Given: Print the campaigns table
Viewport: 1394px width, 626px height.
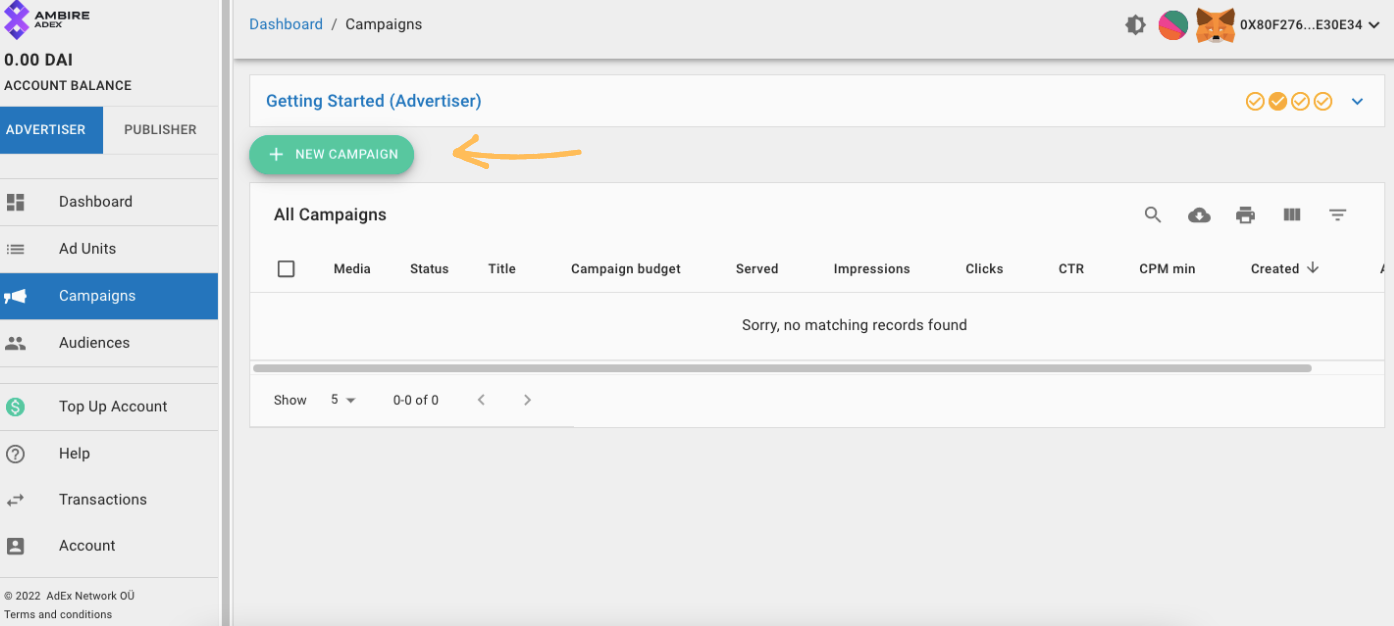Looking at the screenshot, I should (x=1245, y=215).
